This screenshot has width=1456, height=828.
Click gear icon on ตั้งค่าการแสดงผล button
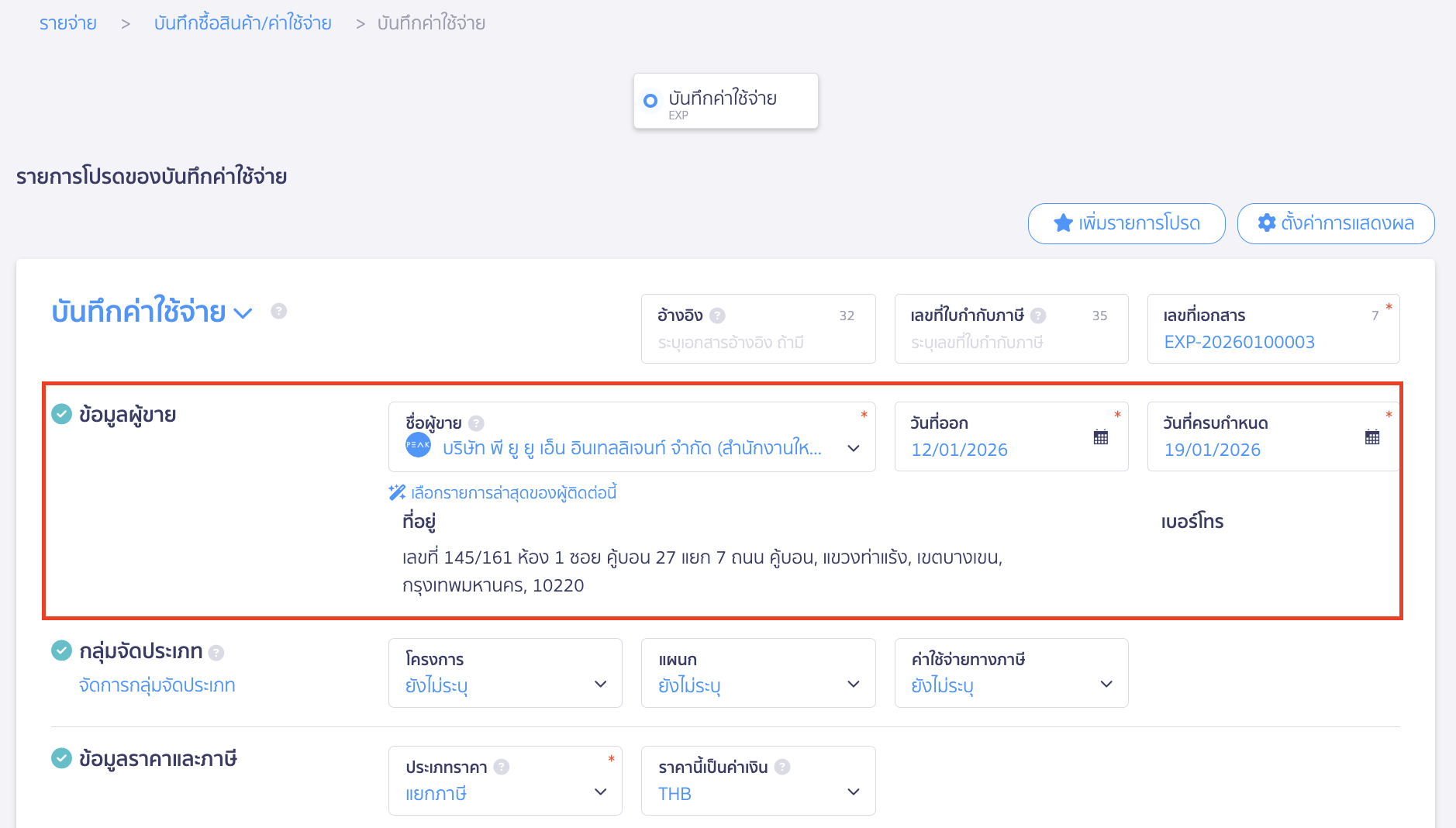(x=1267, y=223)
